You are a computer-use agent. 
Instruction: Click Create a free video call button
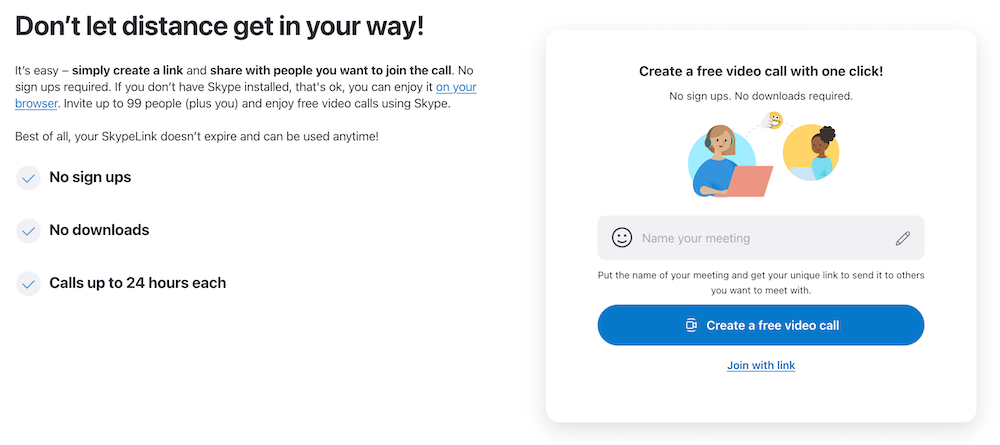760,325
